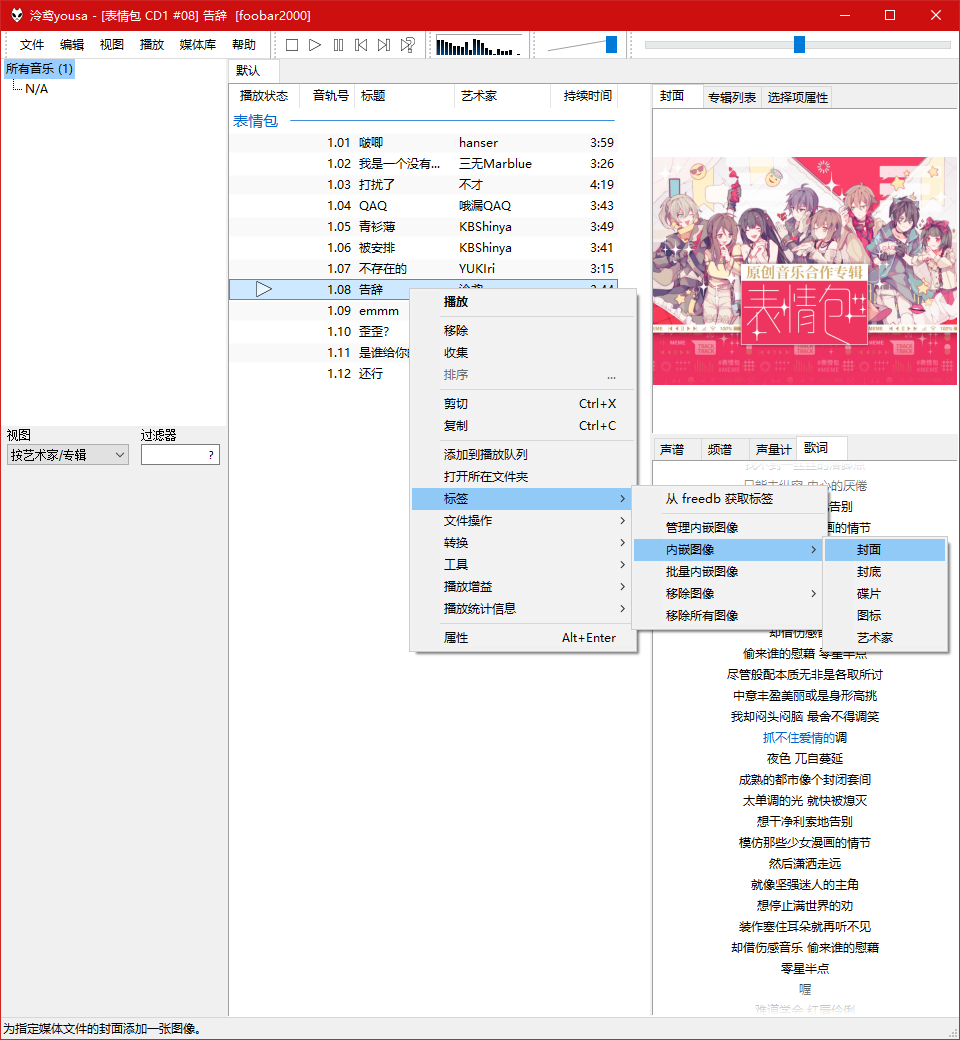Viewport: 960px width, 1040px height.
Task: Switch to the 频谱 tab
Action: [719, 450]
